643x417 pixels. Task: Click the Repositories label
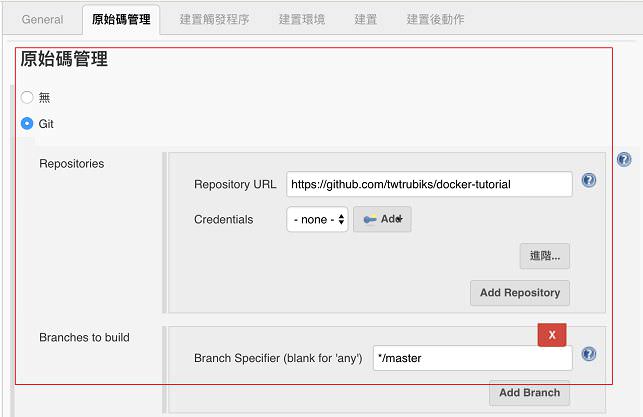point(72,164)
